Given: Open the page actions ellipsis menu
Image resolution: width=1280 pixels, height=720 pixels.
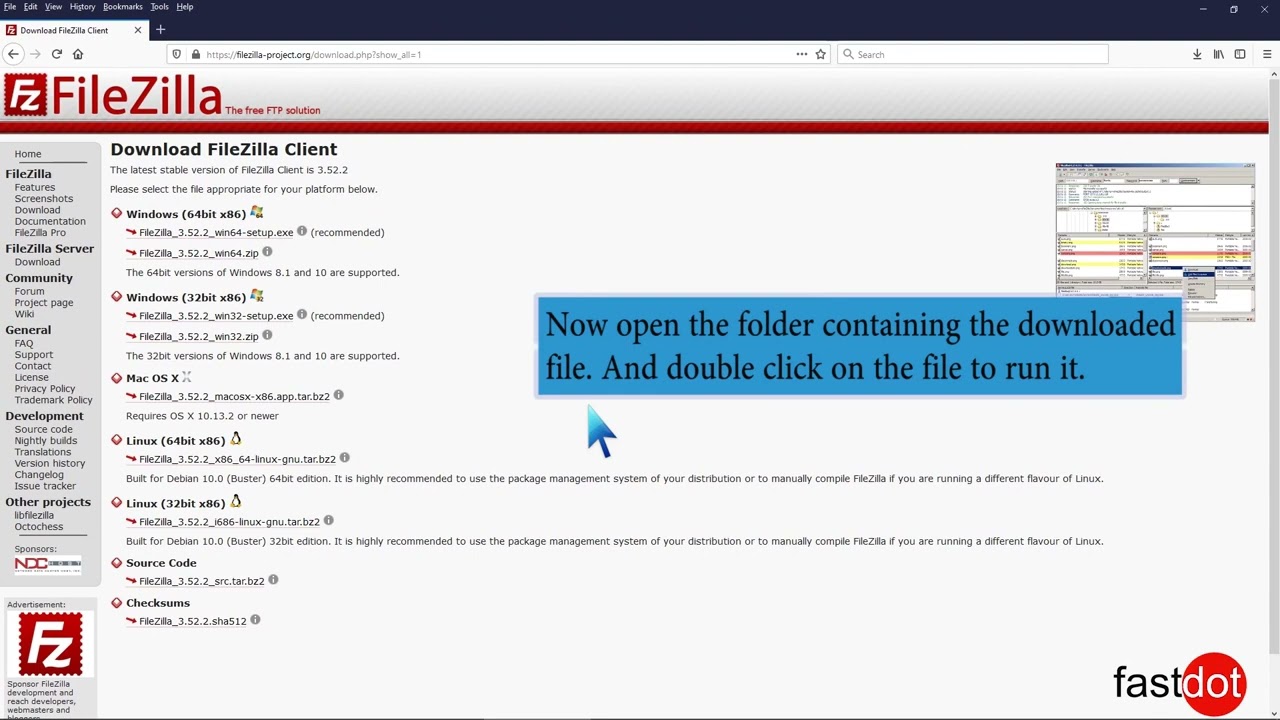Looking at the screenshot, I should point(800,54).
